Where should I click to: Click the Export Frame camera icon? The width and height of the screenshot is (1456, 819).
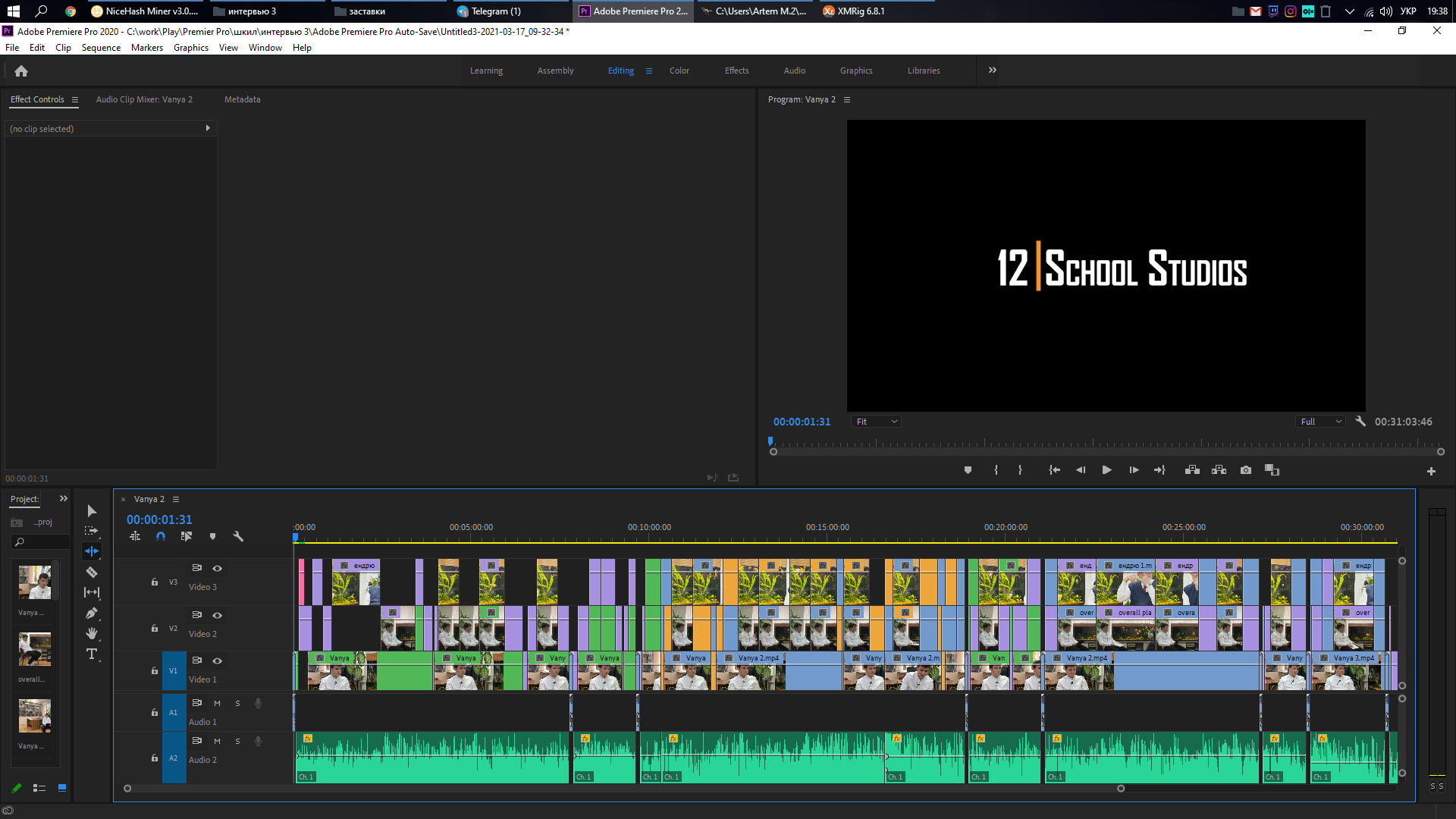click(1245, 470)
